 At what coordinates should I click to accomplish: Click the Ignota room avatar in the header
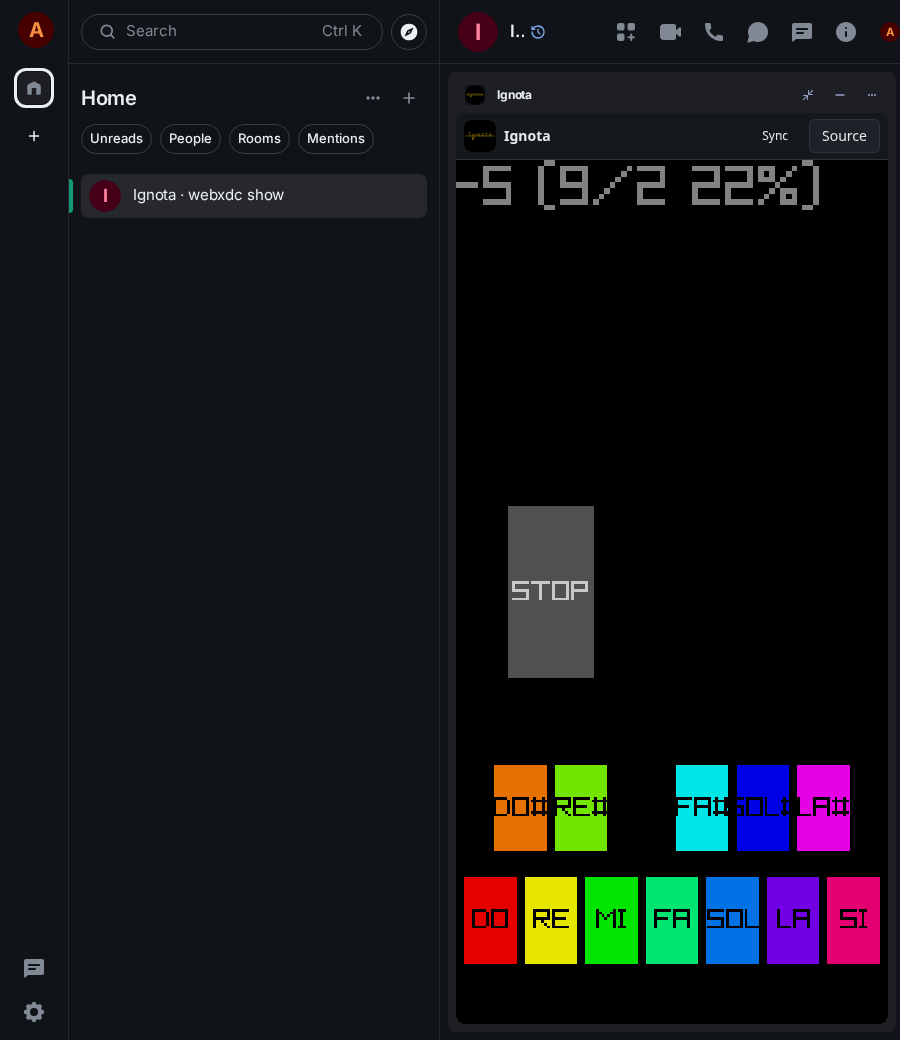click(x=478, y=32)
